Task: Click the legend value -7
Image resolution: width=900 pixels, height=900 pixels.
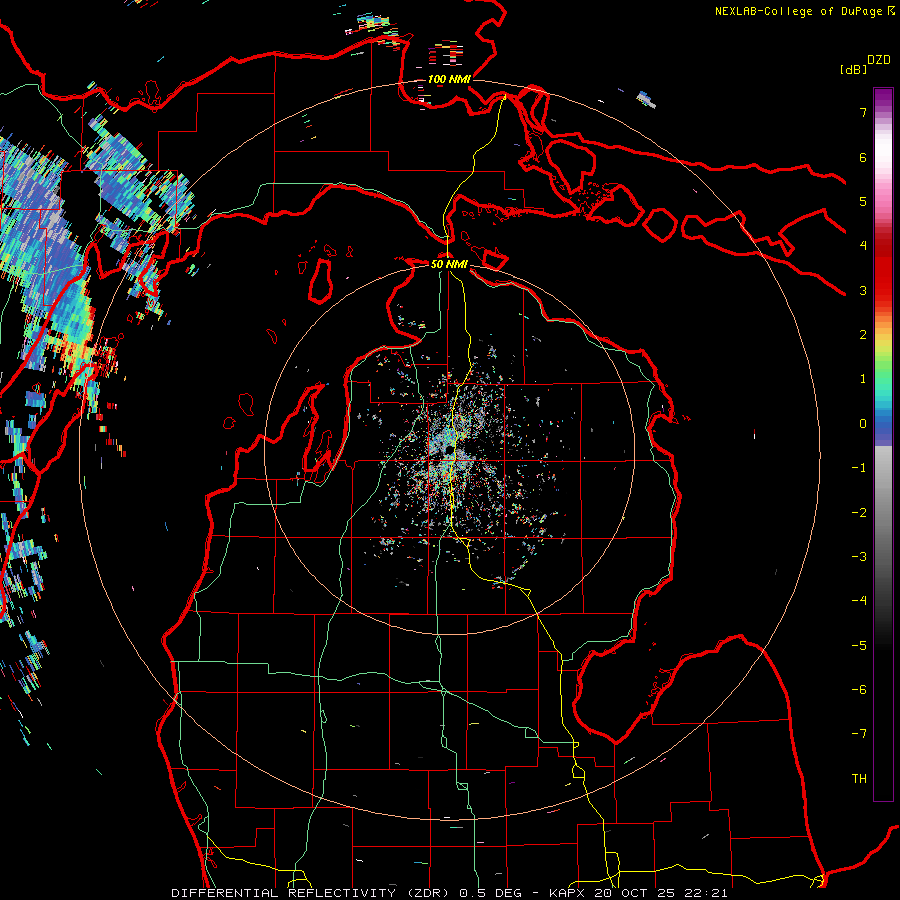Action: point(859,734)
